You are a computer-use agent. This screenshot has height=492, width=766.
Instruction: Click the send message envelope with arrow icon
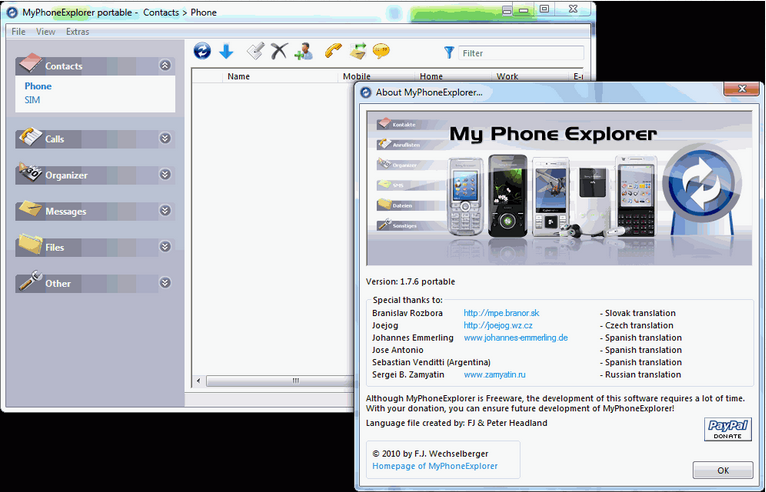[x=358, y=51]
